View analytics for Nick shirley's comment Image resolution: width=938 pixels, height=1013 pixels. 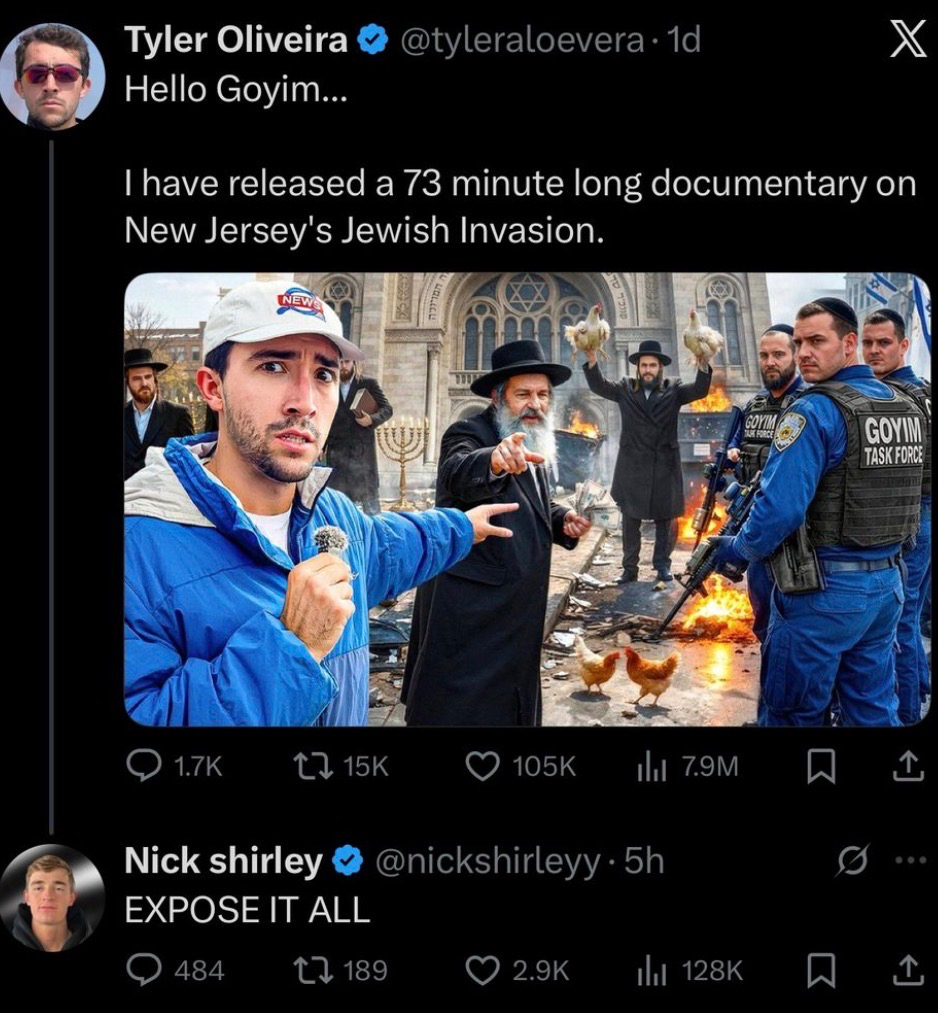point(651,970)
